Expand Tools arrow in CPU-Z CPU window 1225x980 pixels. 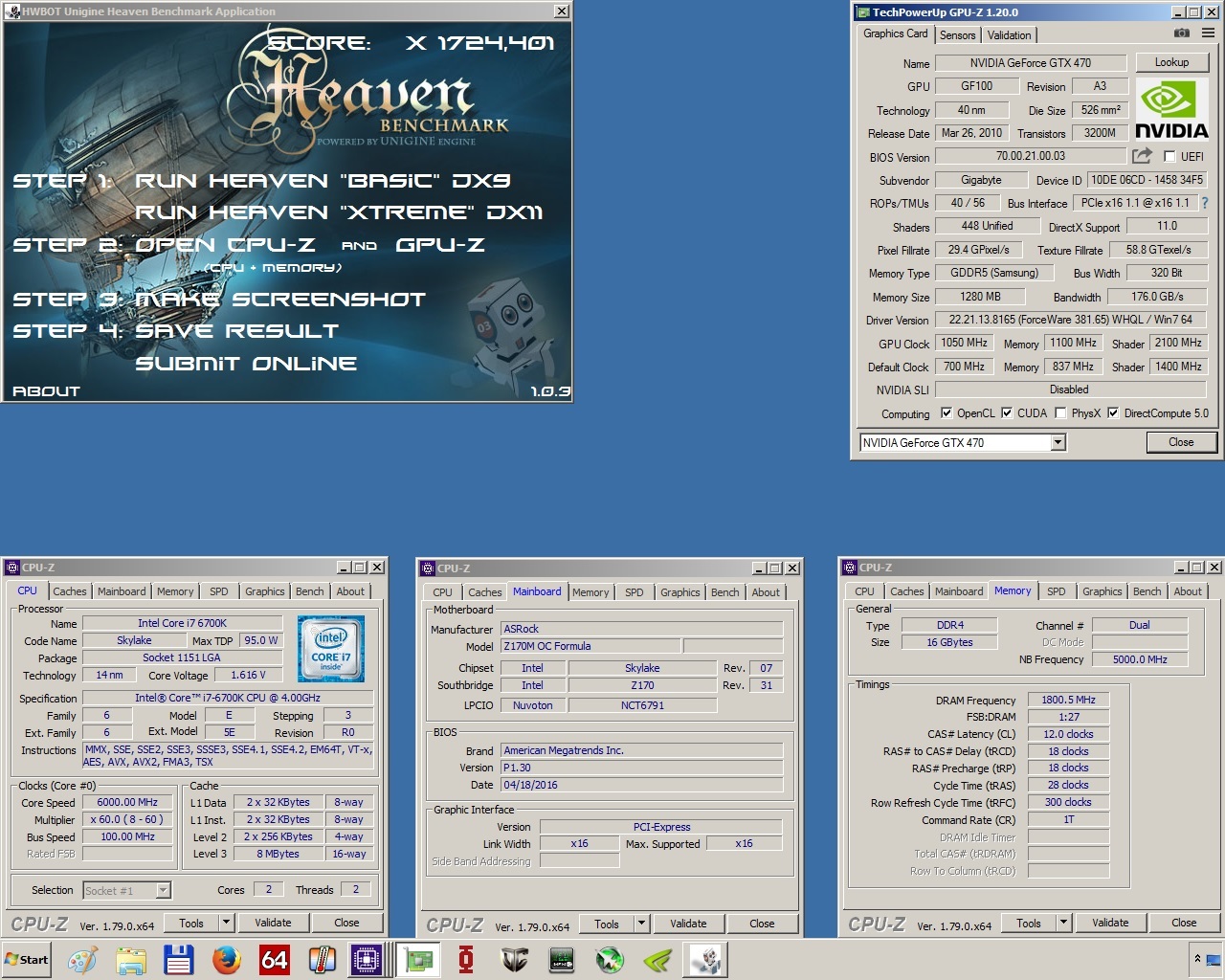(227, 923)
